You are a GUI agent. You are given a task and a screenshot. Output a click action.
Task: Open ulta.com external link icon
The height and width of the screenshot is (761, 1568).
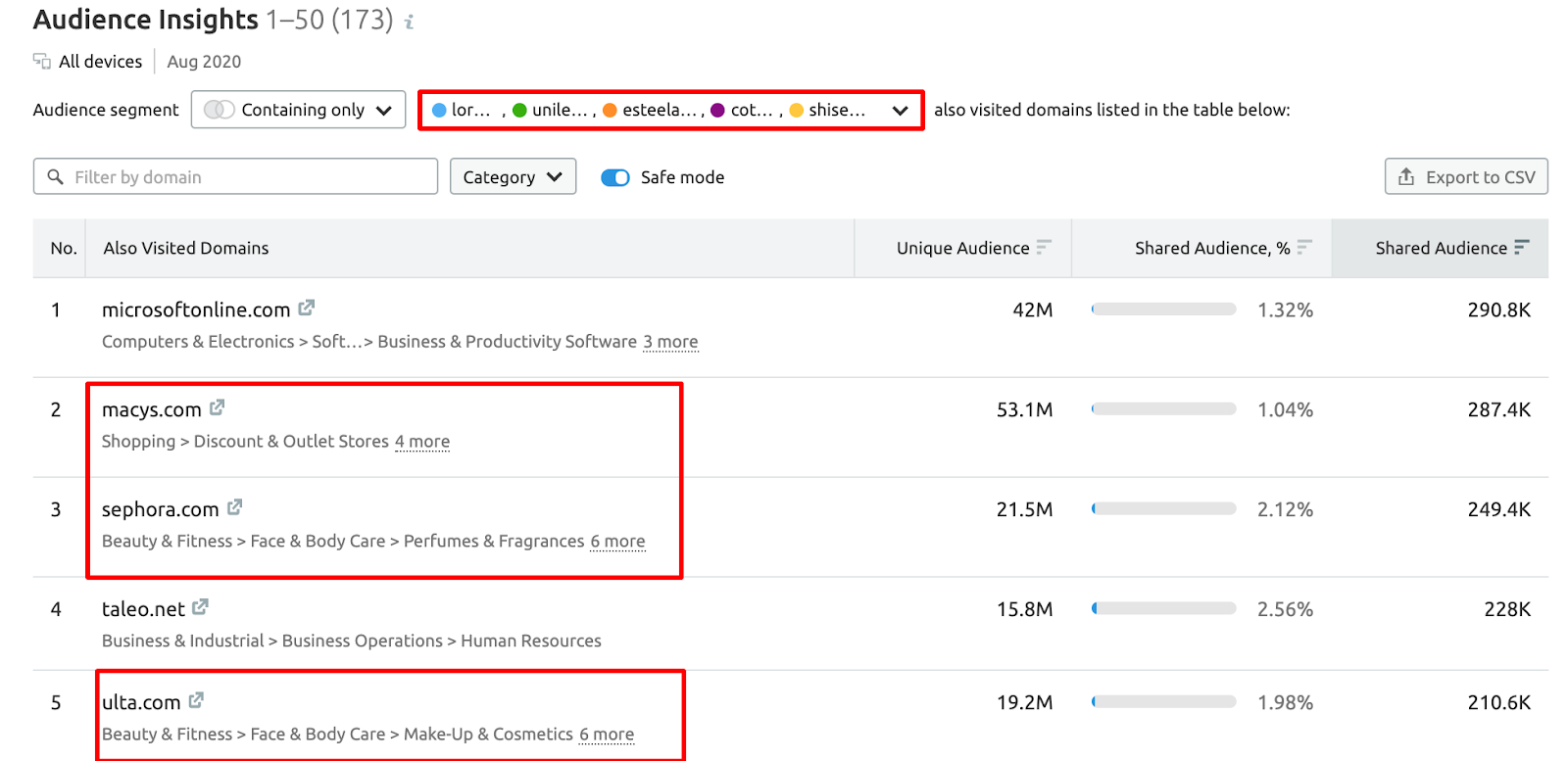(x=197, y=700)
